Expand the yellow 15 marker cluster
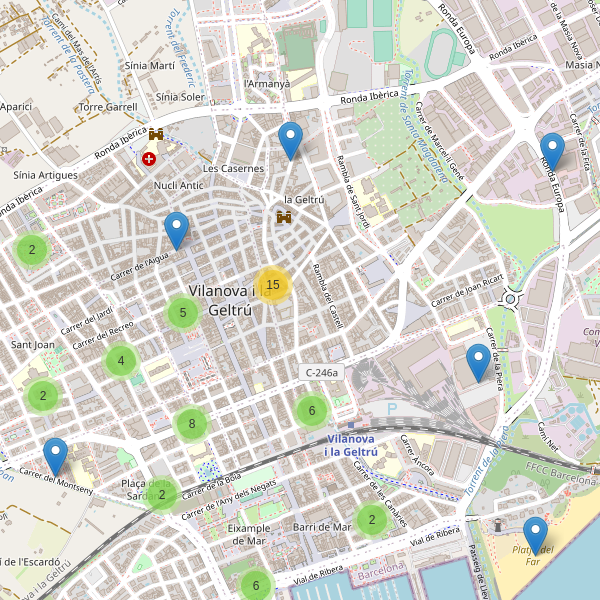Image resolution: width=600 pixels, height=600 pixels. click(x=273, y=285)
